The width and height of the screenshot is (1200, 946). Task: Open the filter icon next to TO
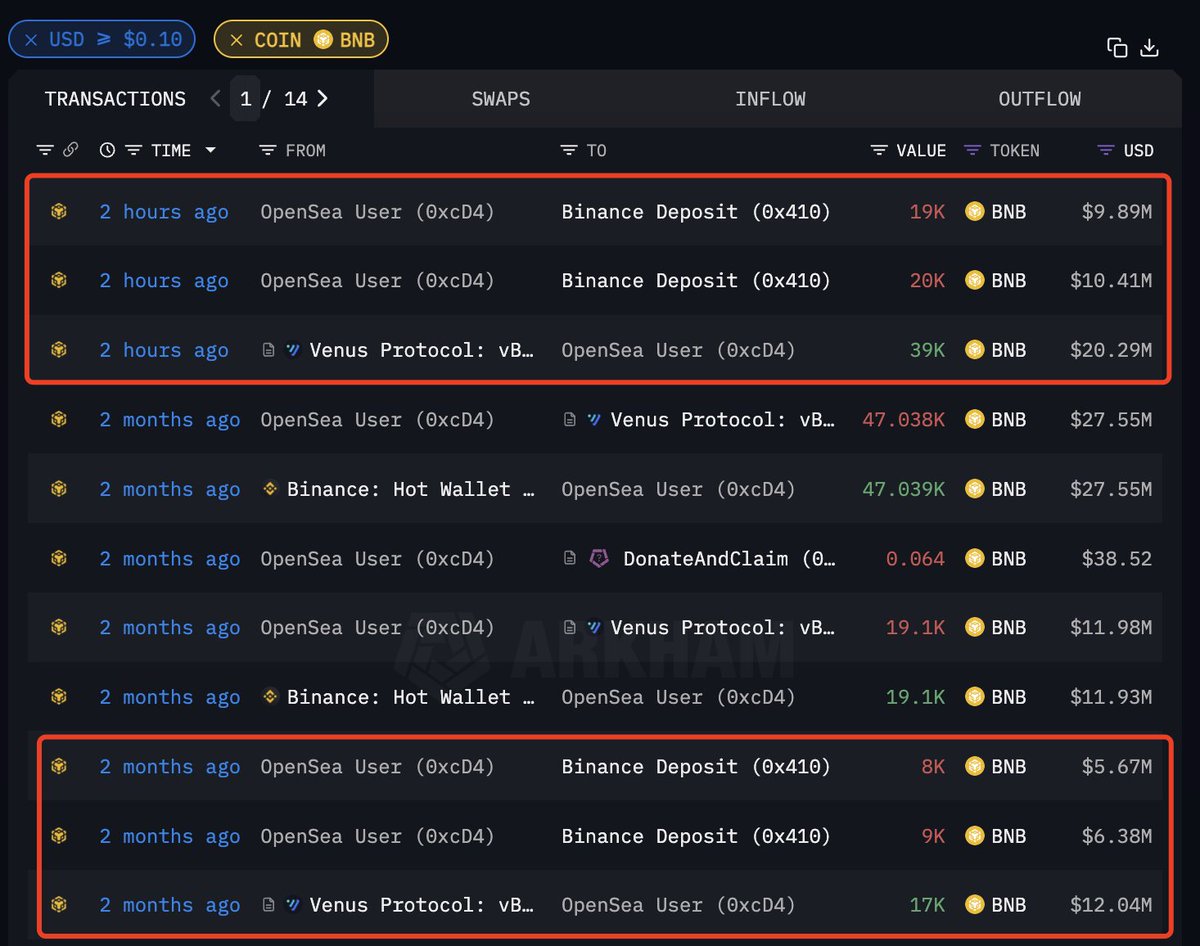click(569, 150)
